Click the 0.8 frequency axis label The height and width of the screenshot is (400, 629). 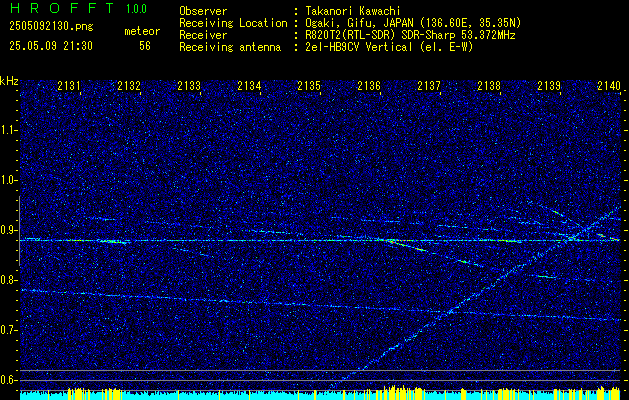(x=9, y=280)
